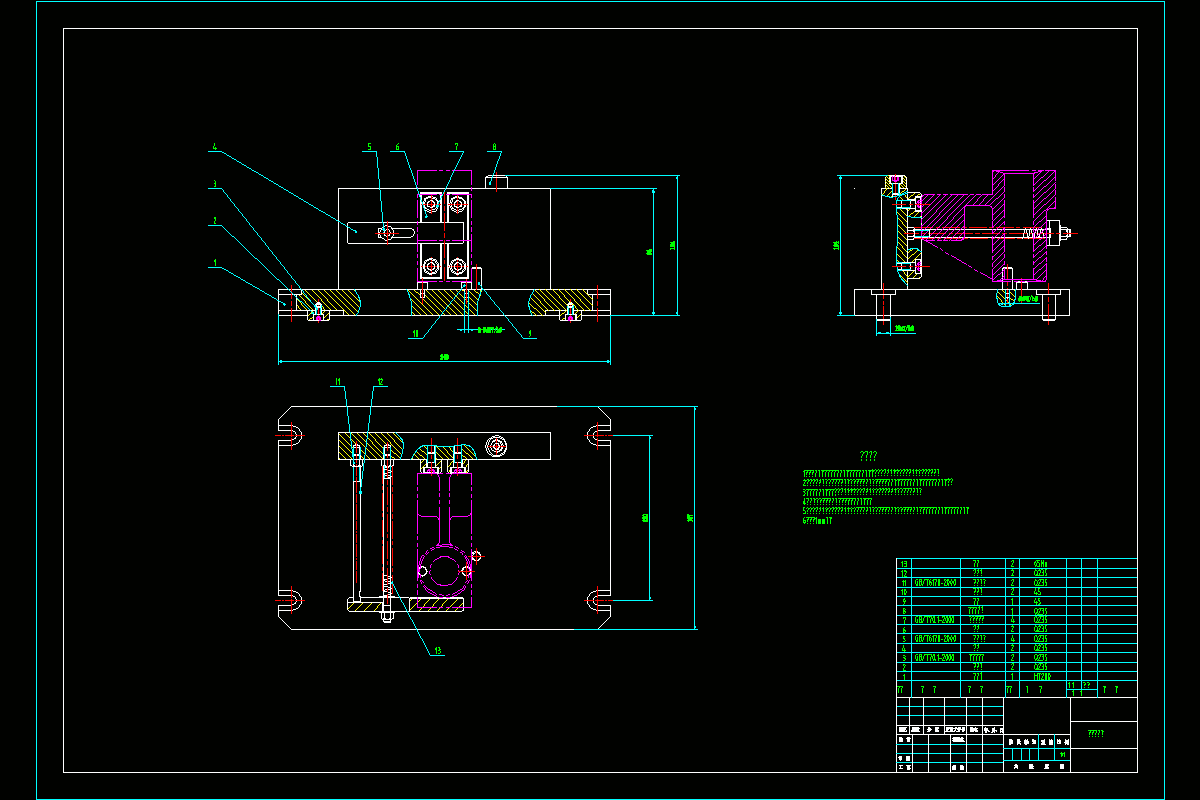Click item number 9 in parts list
This screenshot has height=800, width=1200.
point(904,601)
